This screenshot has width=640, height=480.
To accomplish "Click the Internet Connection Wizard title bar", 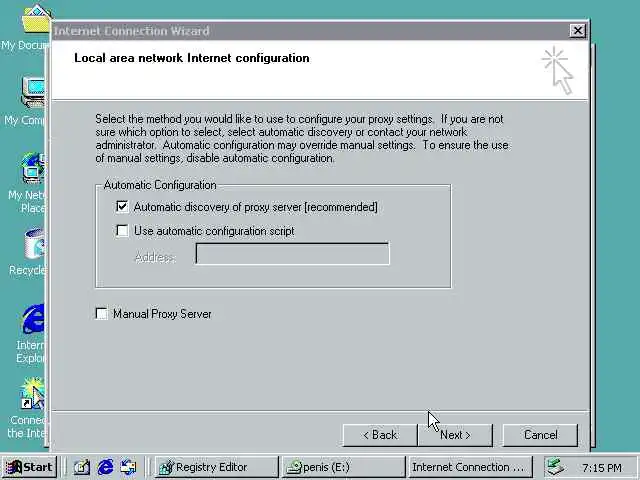I will pos(310,31).
